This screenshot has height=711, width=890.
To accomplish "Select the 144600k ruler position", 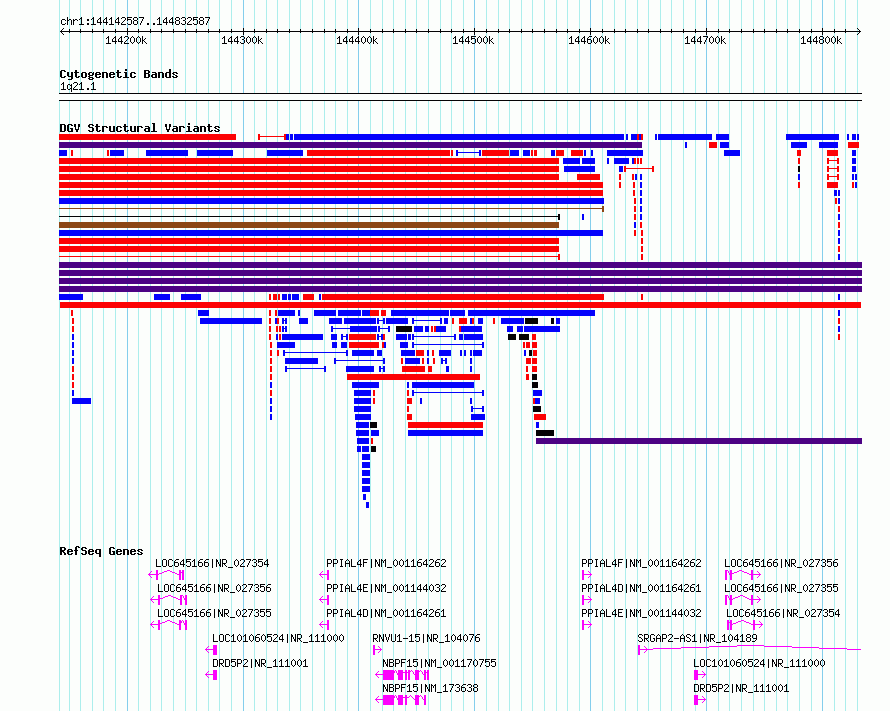I will pos(589,40).
